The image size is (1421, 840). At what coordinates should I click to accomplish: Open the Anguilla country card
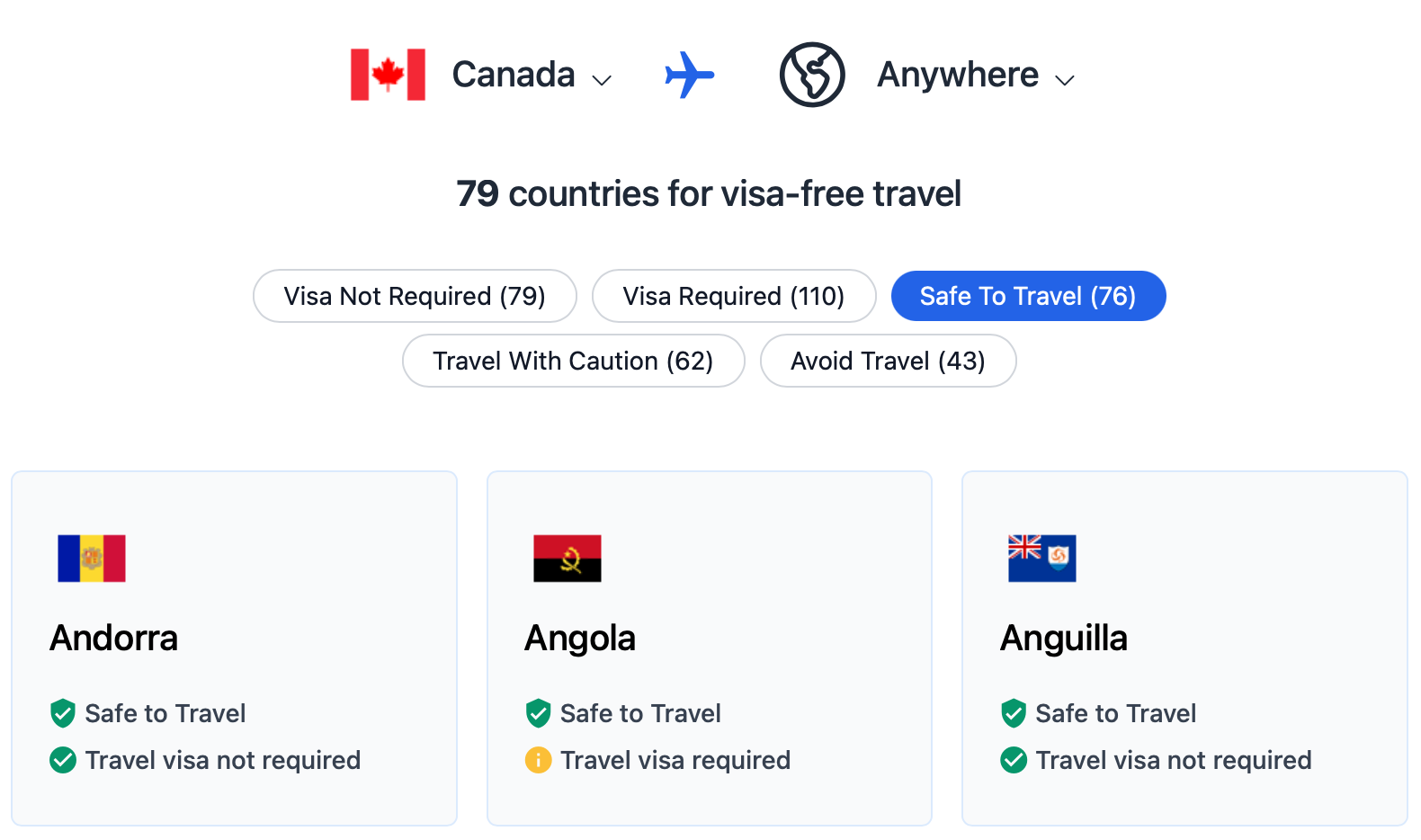click(1184, 648)
